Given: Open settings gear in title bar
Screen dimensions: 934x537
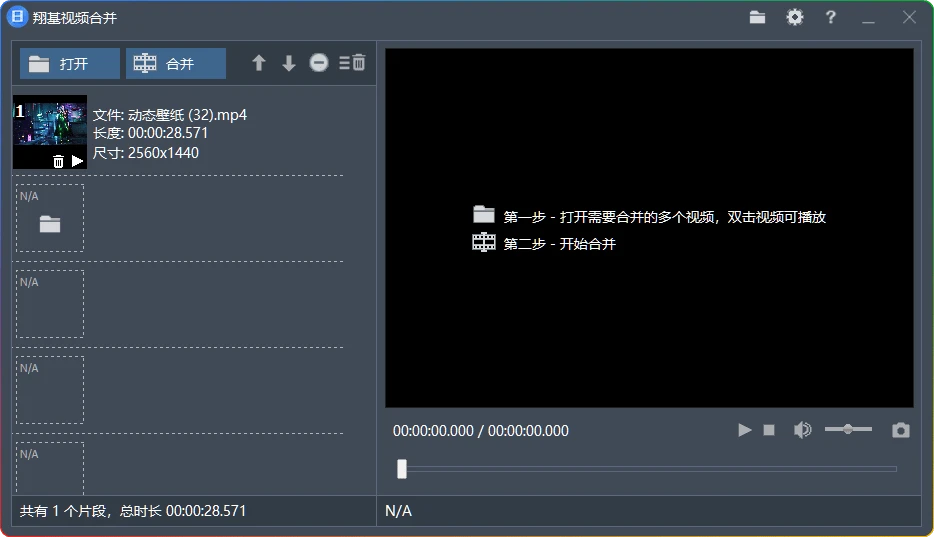Looking at the screenshot, I should [x=795, y=17].
